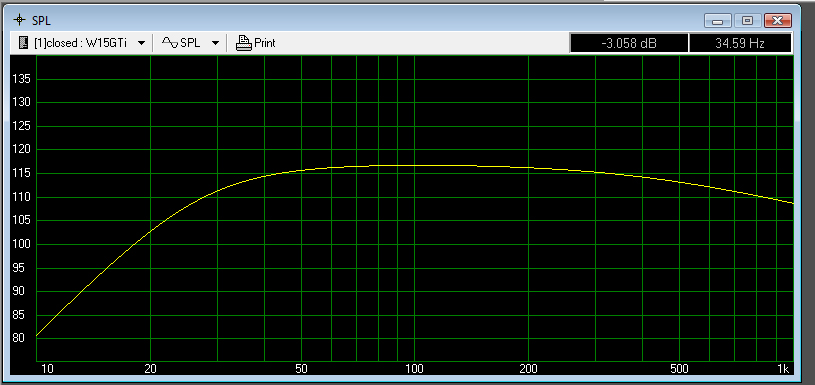Viewport: 815px width, 385px height.
Task: Click the SPL window title bar icon
Action: (20, 20)
